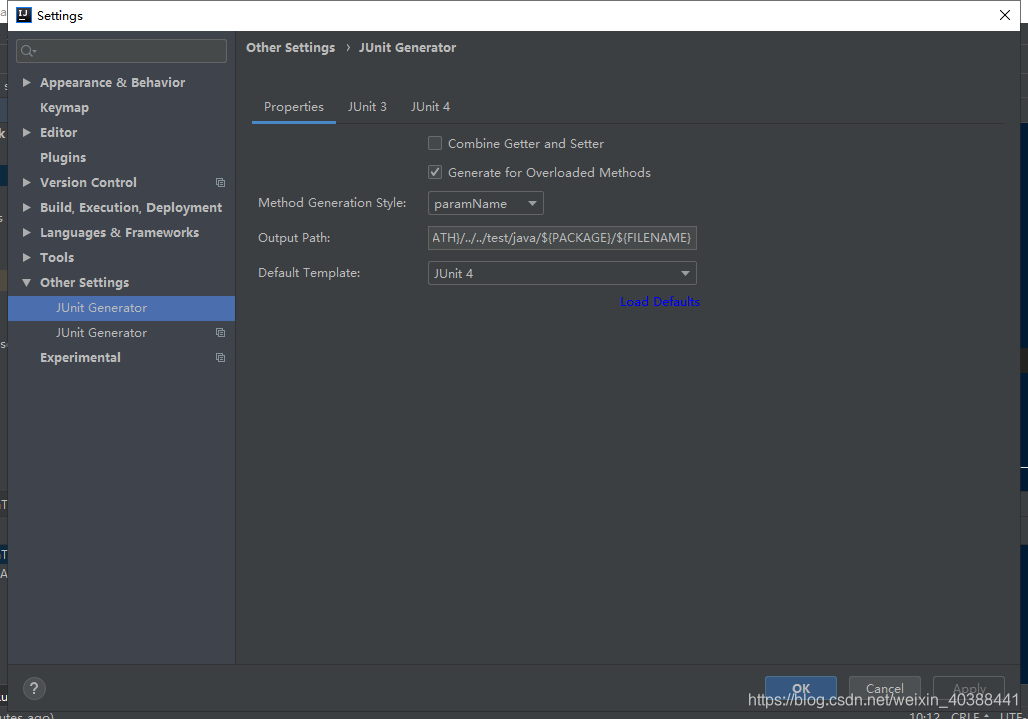
Task: Open the Default Template dropdown
Action: [x=562, y=273]
